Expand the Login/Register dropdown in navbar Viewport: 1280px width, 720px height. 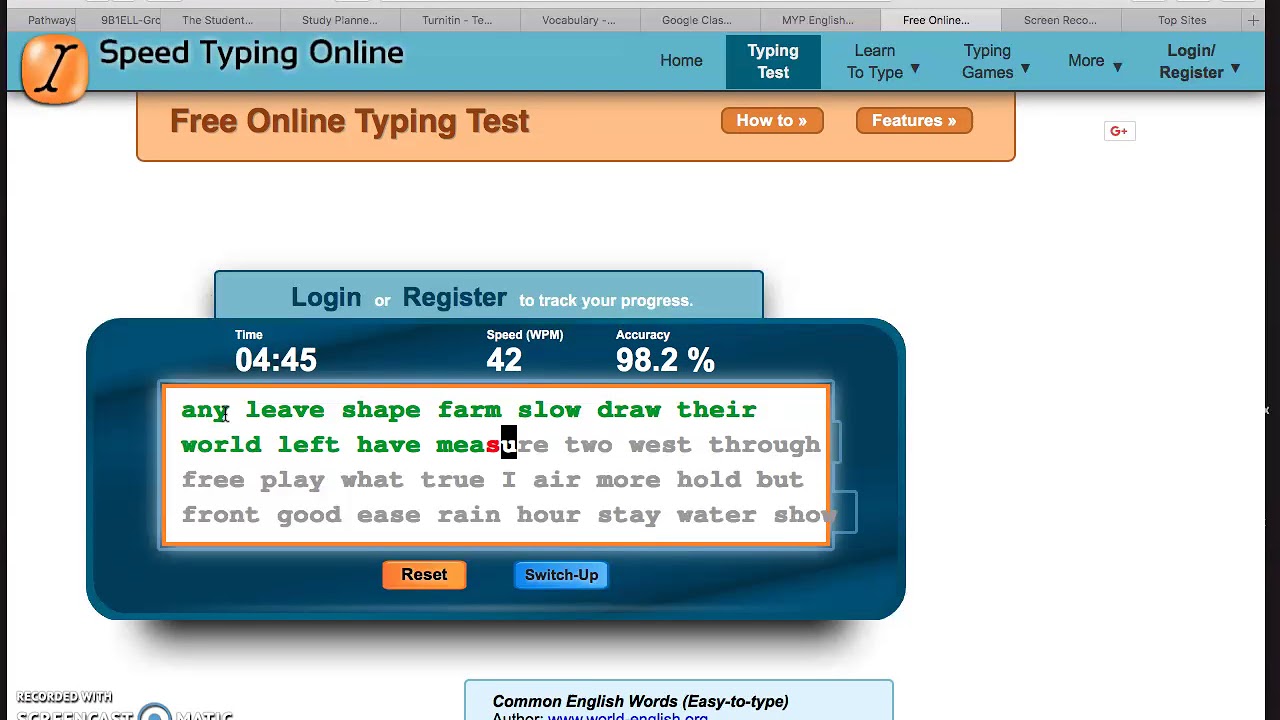(1199, 61)
